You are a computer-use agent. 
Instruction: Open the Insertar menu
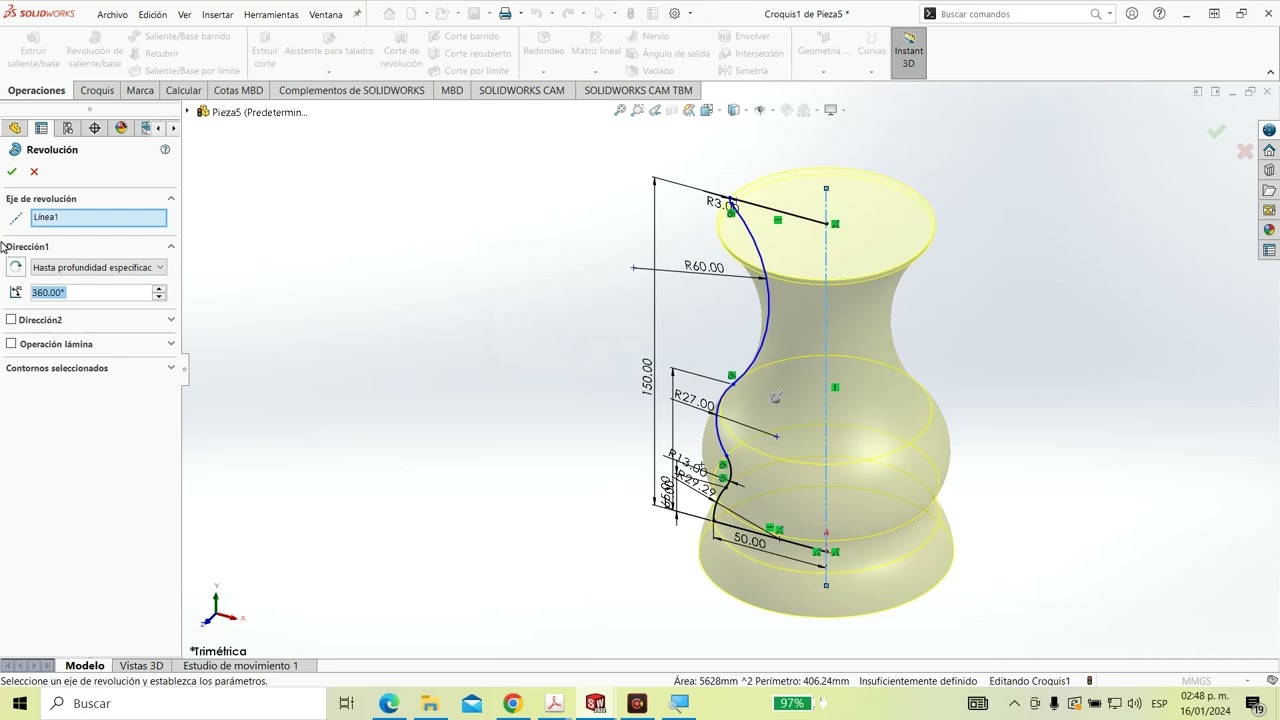[x=217, y=15]
